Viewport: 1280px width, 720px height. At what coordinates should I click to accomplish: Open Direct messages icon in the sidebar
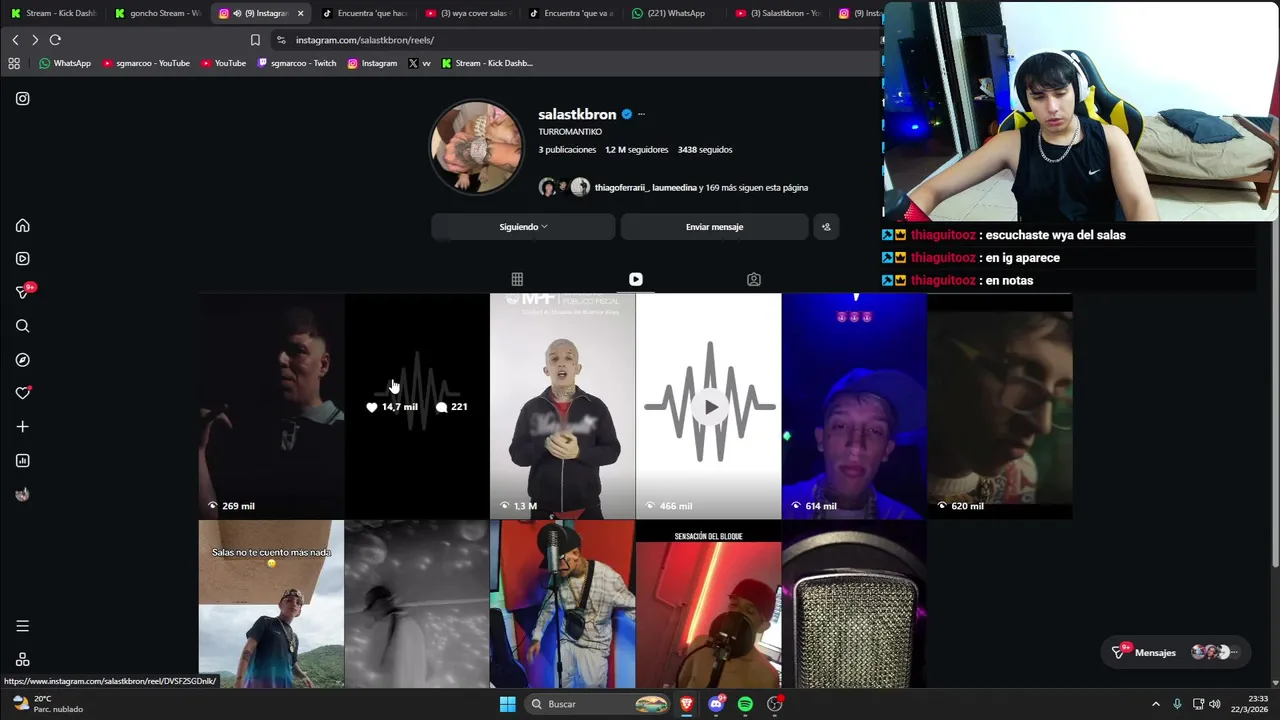coord(22,292)
